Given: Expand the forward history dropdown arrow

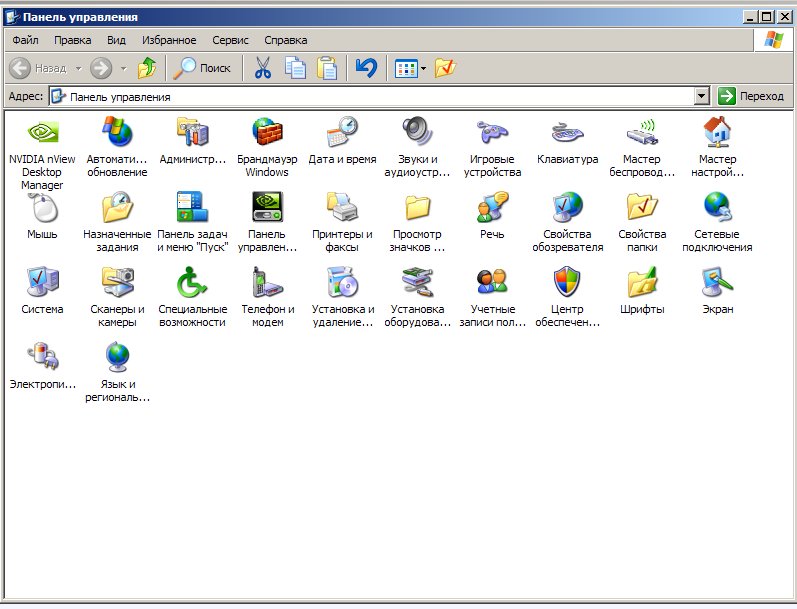Looking at the screenshot, I should [x=124, y=68].
